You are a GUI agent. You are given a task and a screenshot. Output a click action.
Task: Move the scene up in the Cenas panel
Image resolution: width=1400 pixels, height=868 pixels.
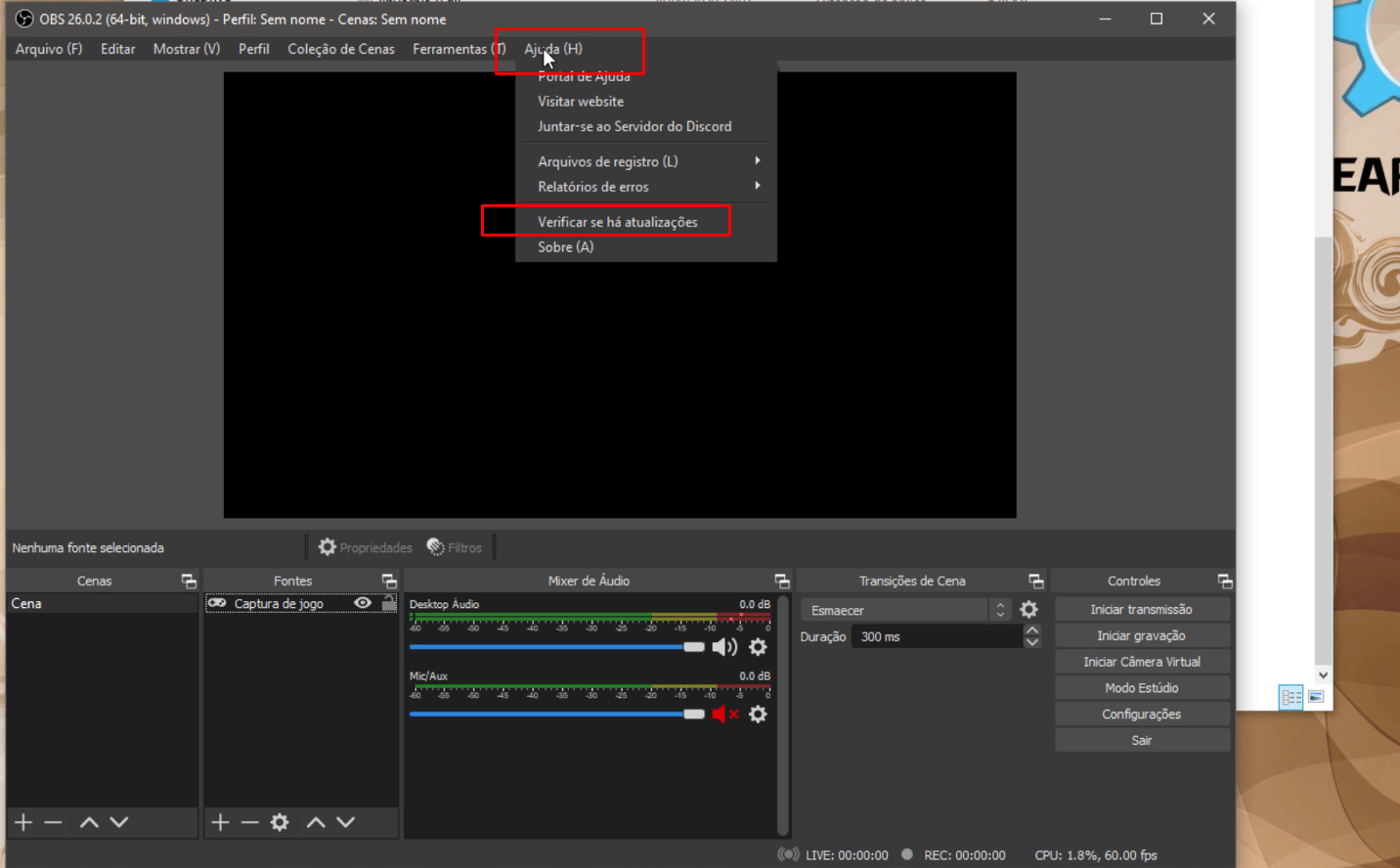pyautogui.click(x=89, y=823)
